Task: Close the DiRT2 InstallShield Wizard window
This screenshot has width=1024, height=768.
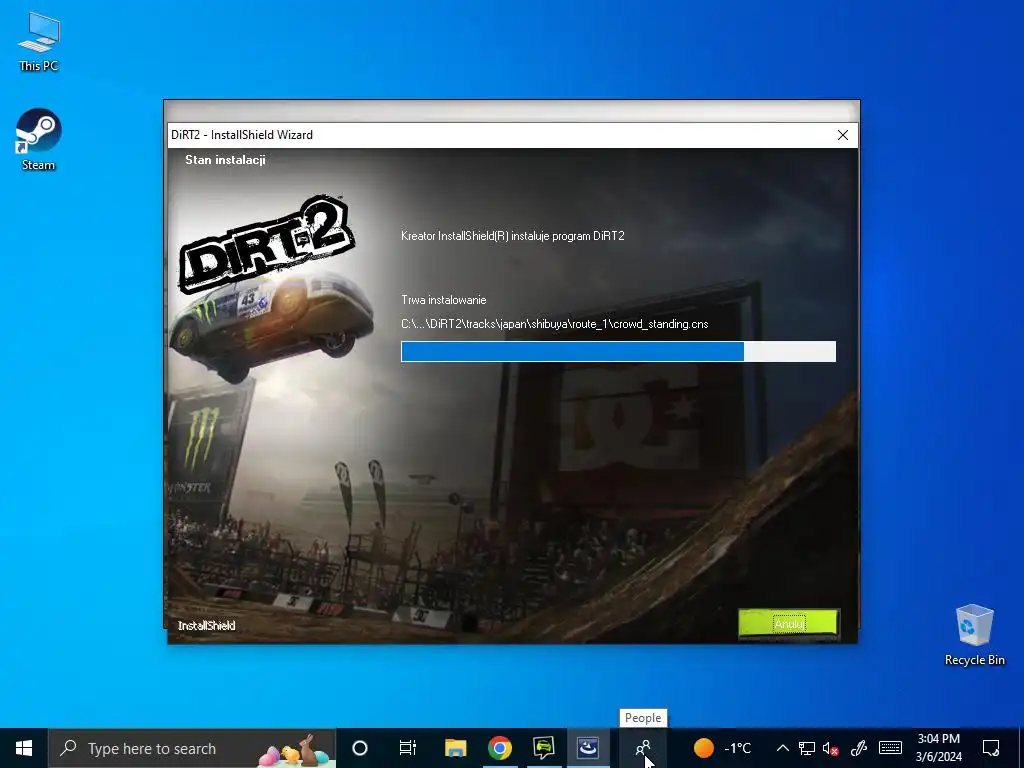Action: point(842,135)
